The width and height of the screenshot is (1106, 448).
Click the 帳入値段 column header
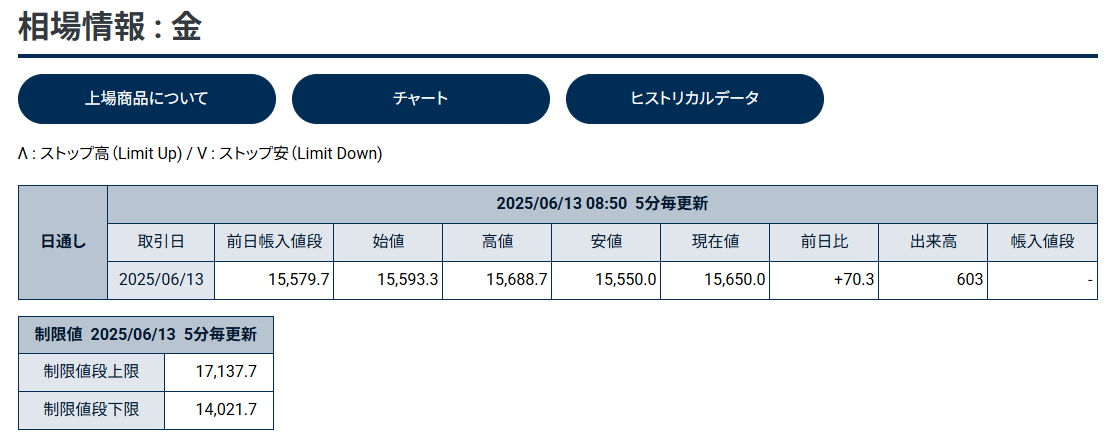coord(1042,241)
